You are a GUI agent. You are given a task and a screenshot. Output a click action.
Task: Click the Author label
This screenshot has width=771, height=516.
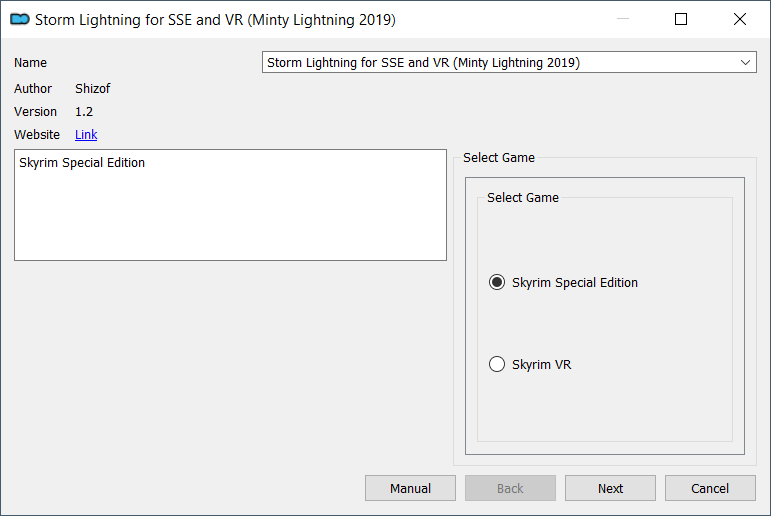[x=33, y=89]
